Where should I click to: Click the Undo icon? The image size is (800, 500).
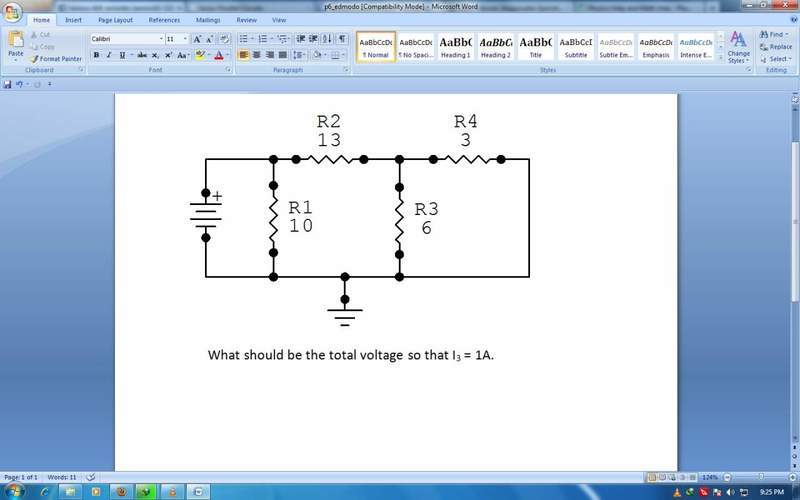point(19,84)
